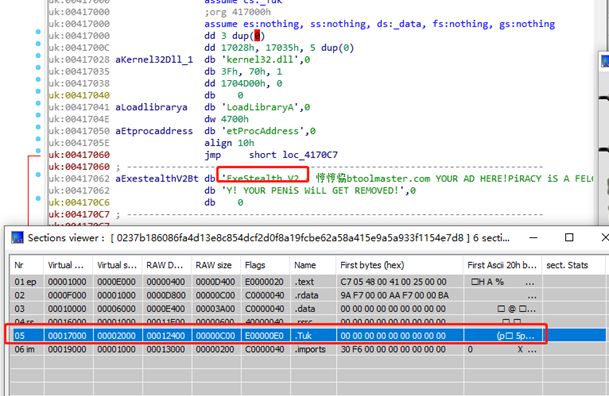Viewport: 609px width, 396px height.
Task: Sort by the Virtual size column header
Action: (x=117, y=265)
